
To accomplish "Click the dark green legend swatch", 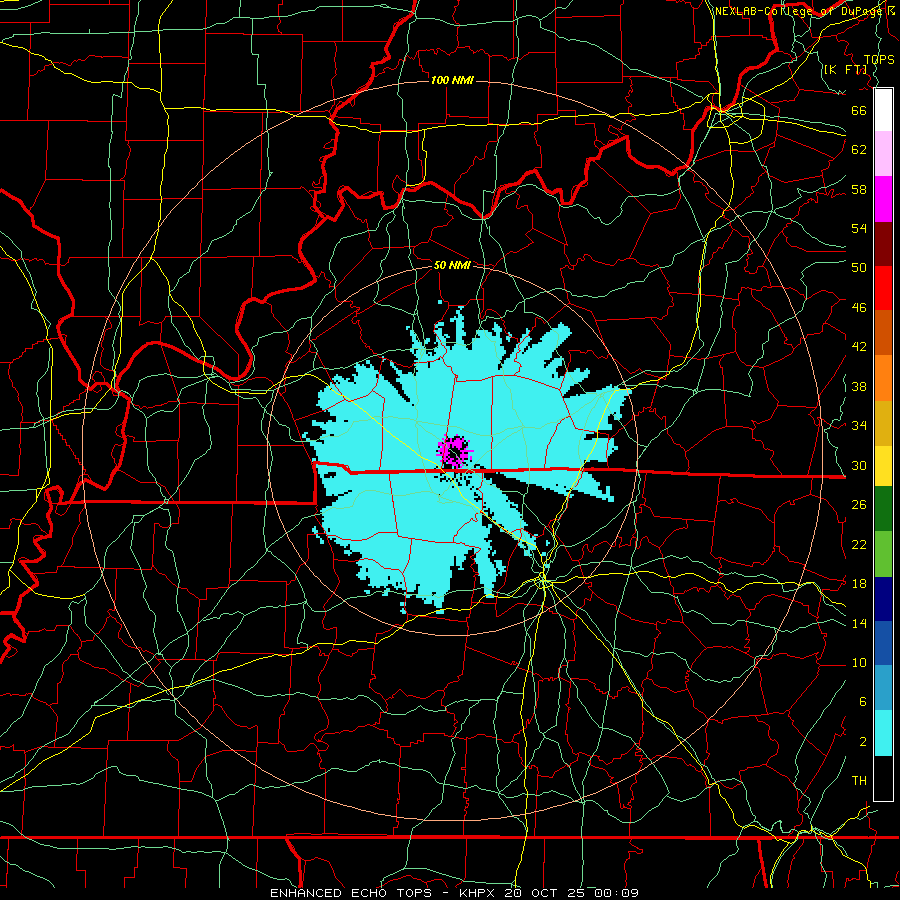I will tap(883, 509).
